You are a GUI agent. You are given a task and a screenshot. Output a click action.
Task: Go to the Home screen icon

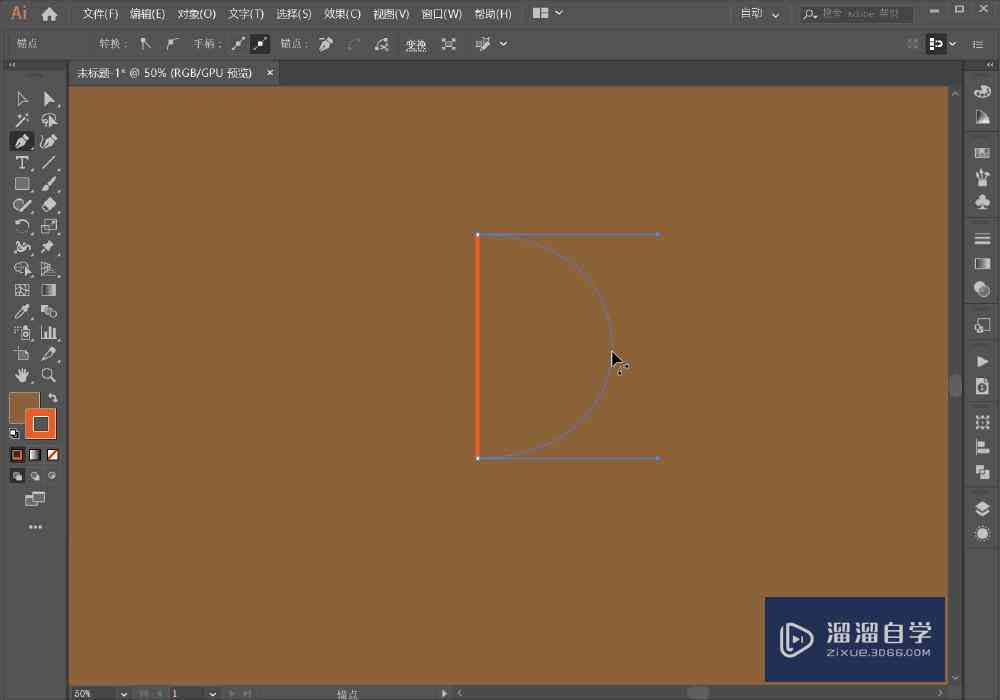(x=49, y=13)
